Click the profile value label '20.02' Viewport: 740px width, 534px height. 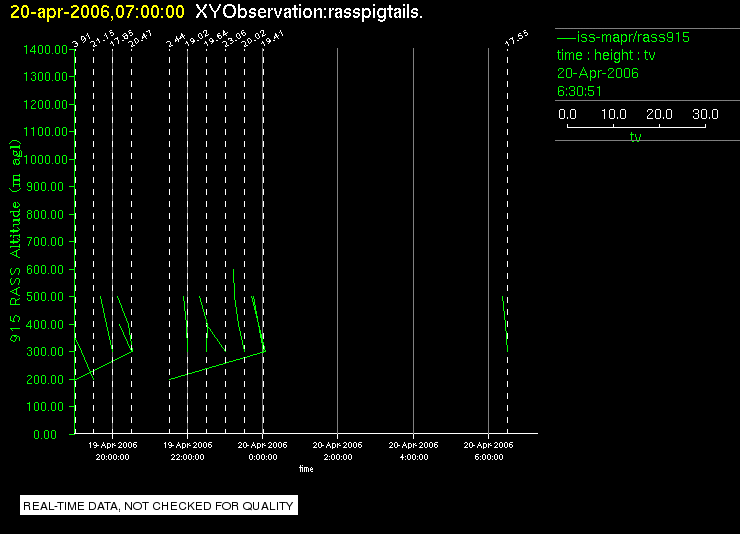[x=253, y=39]
